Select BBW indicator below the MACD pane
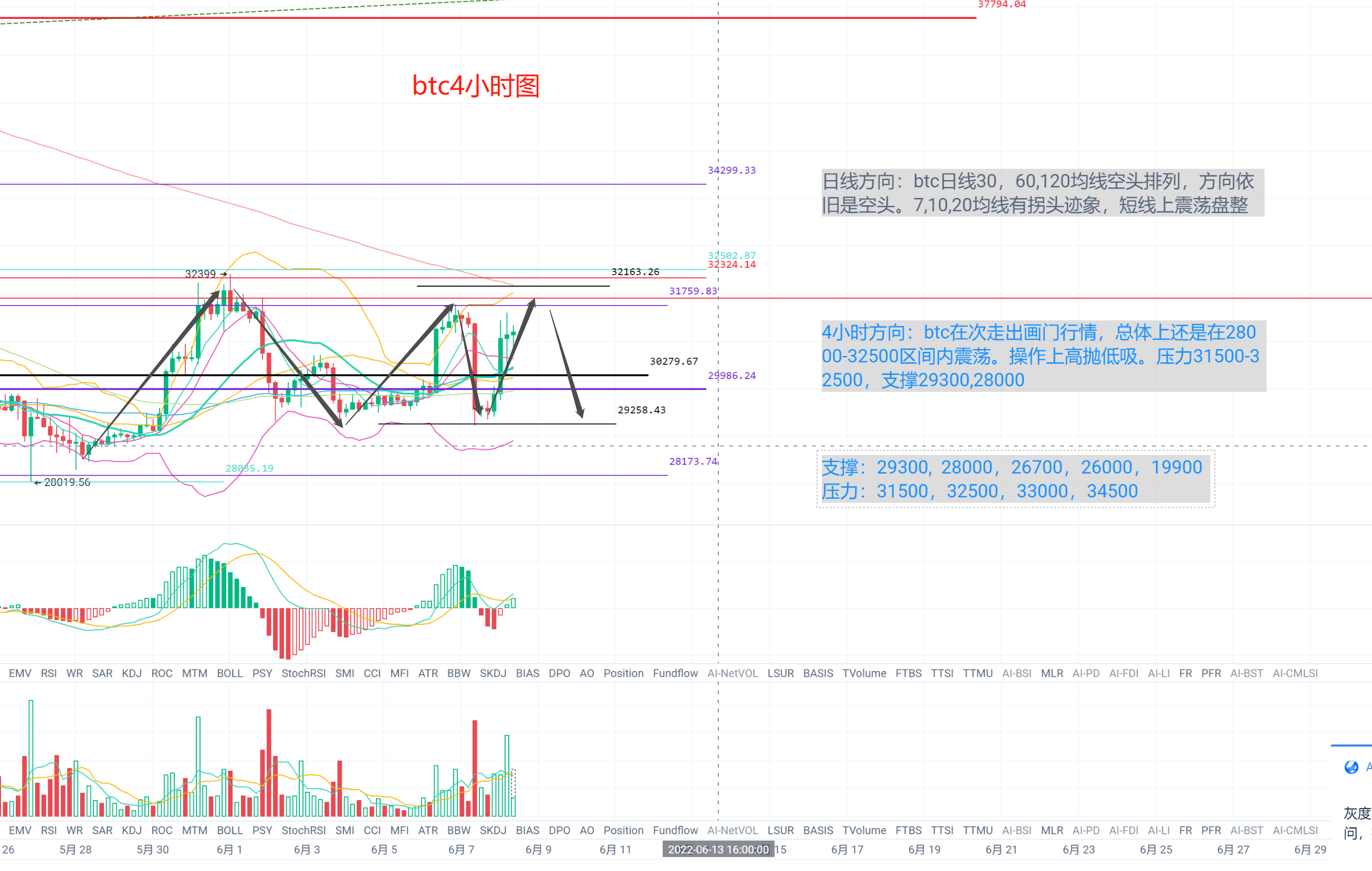 coord(459,673)
